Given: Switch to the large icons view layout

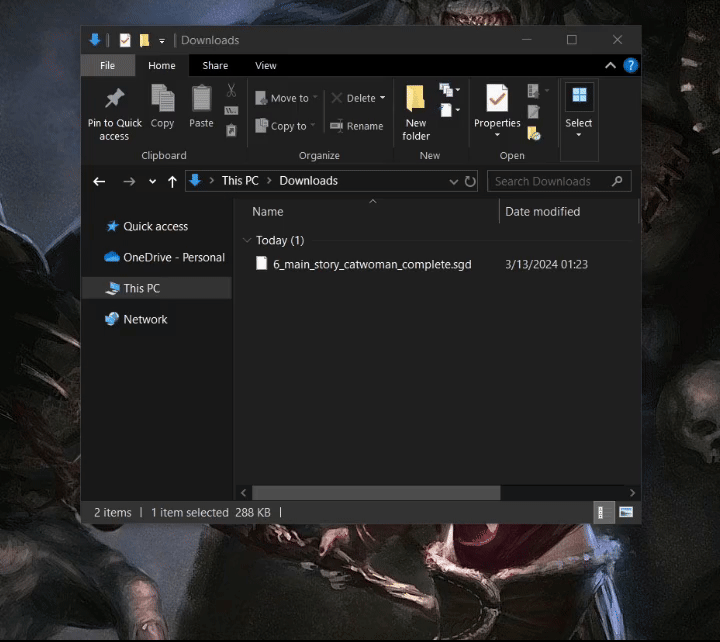Looking at the screenshot, I should (626, 512).
